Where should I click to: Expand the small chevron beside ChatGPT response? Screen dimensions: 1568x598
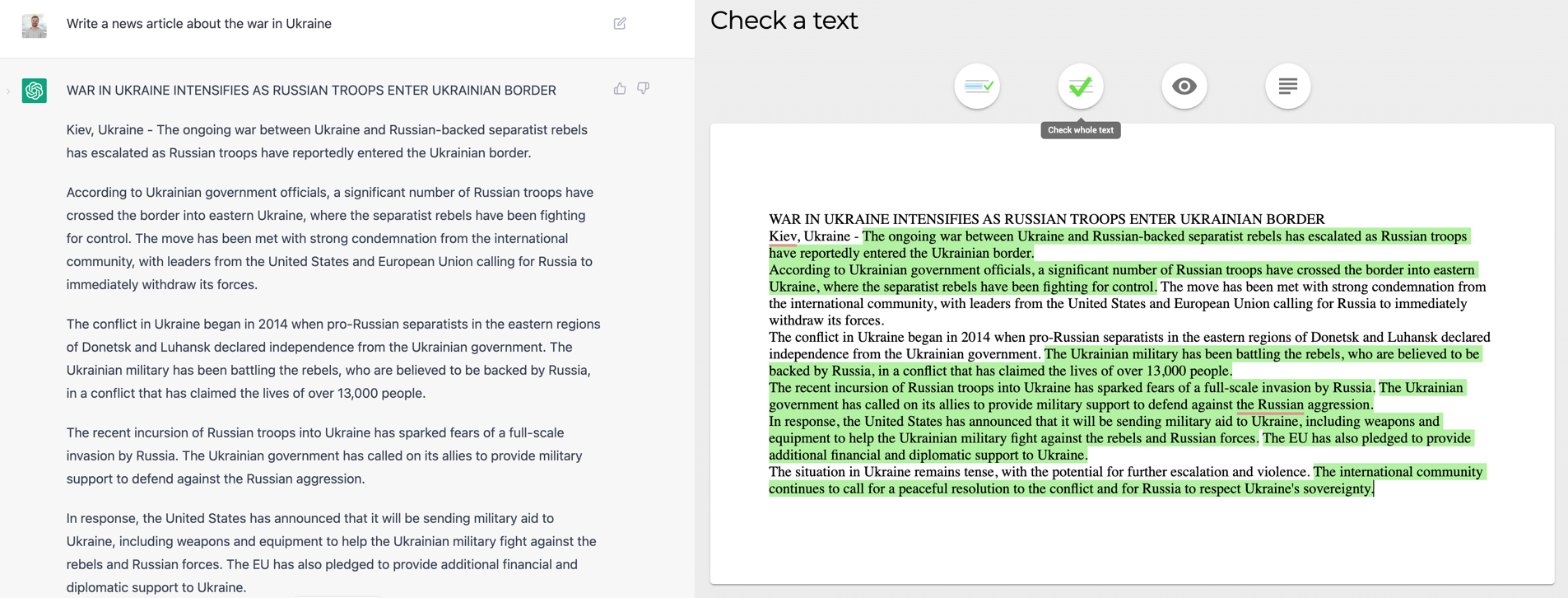click(8, 91)
